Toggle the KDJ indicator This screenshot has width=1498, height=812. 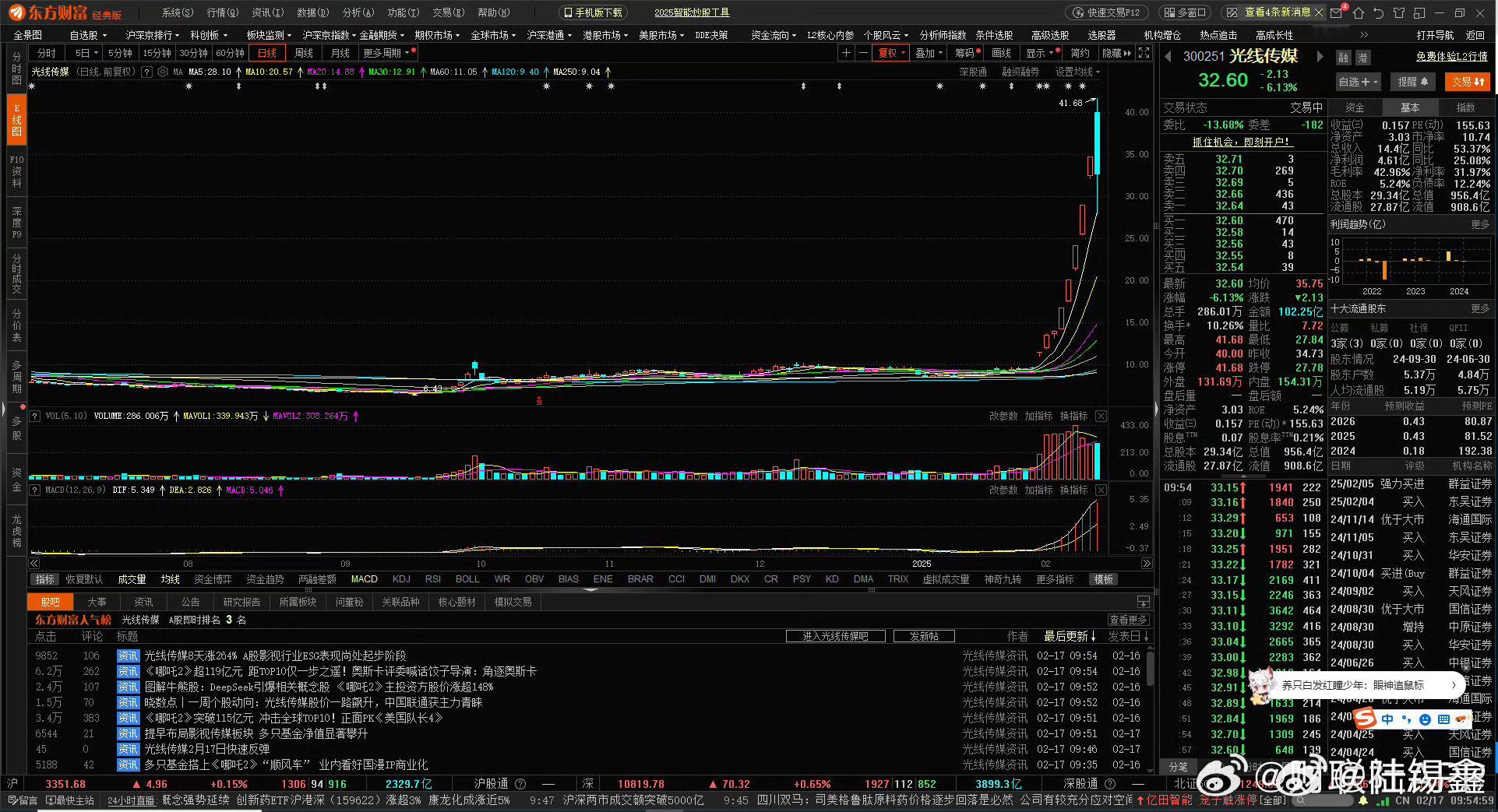pyautogui.click(x=401, y=579)
